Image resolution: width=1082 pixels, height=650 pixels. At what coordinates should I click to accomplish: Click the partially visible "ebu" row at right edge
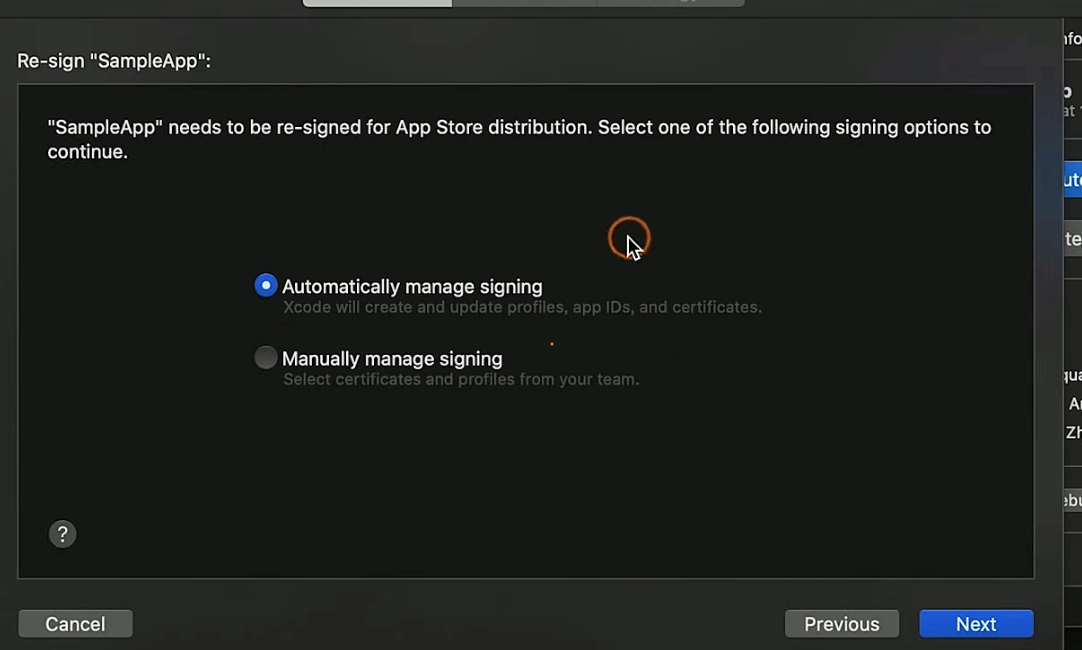pyautogui.click(x=1072, y=500)
